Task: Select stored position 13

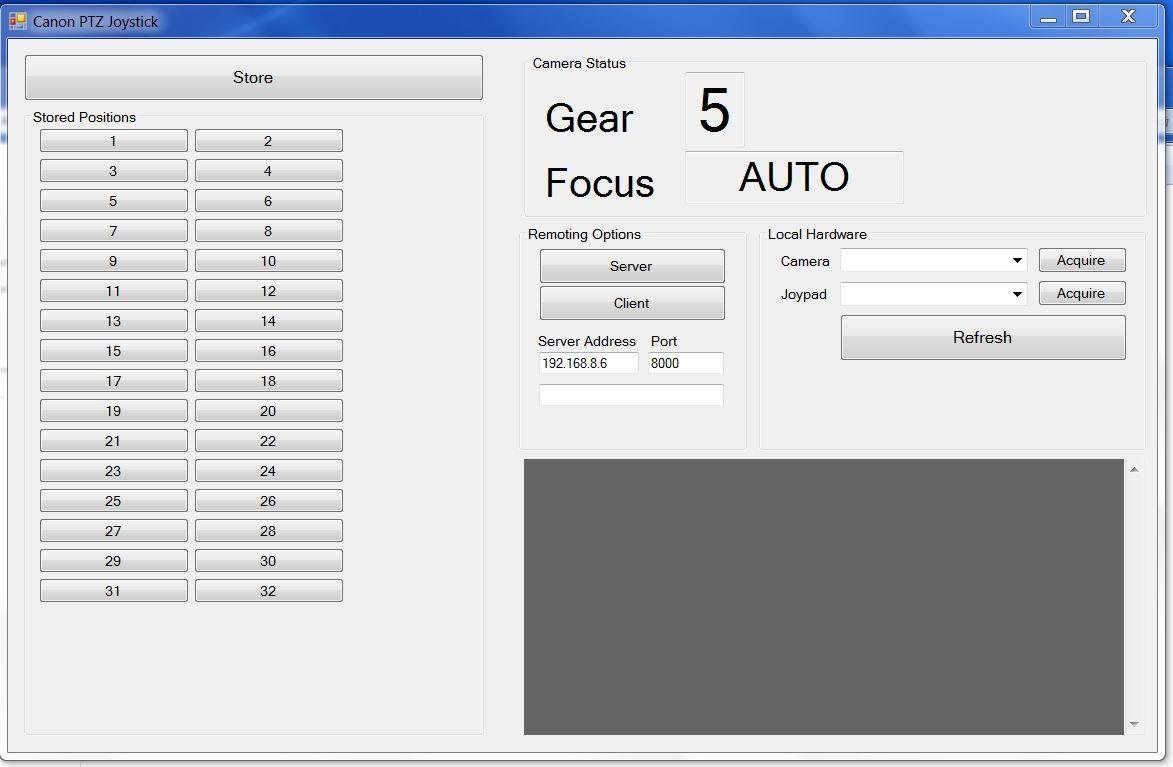Action: point(114,320)
